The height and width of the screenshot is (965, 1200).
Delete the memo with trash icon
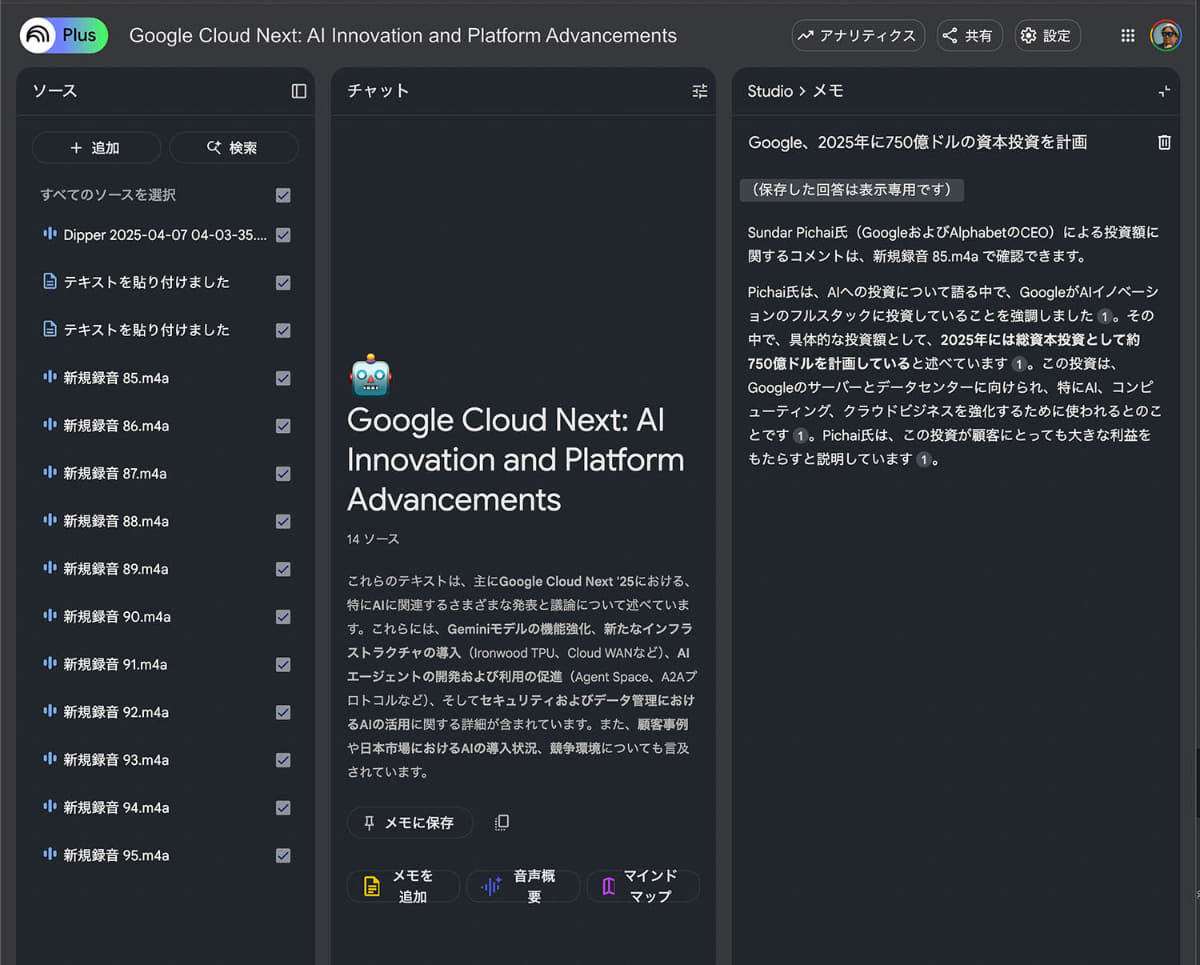click(1164, 143)
